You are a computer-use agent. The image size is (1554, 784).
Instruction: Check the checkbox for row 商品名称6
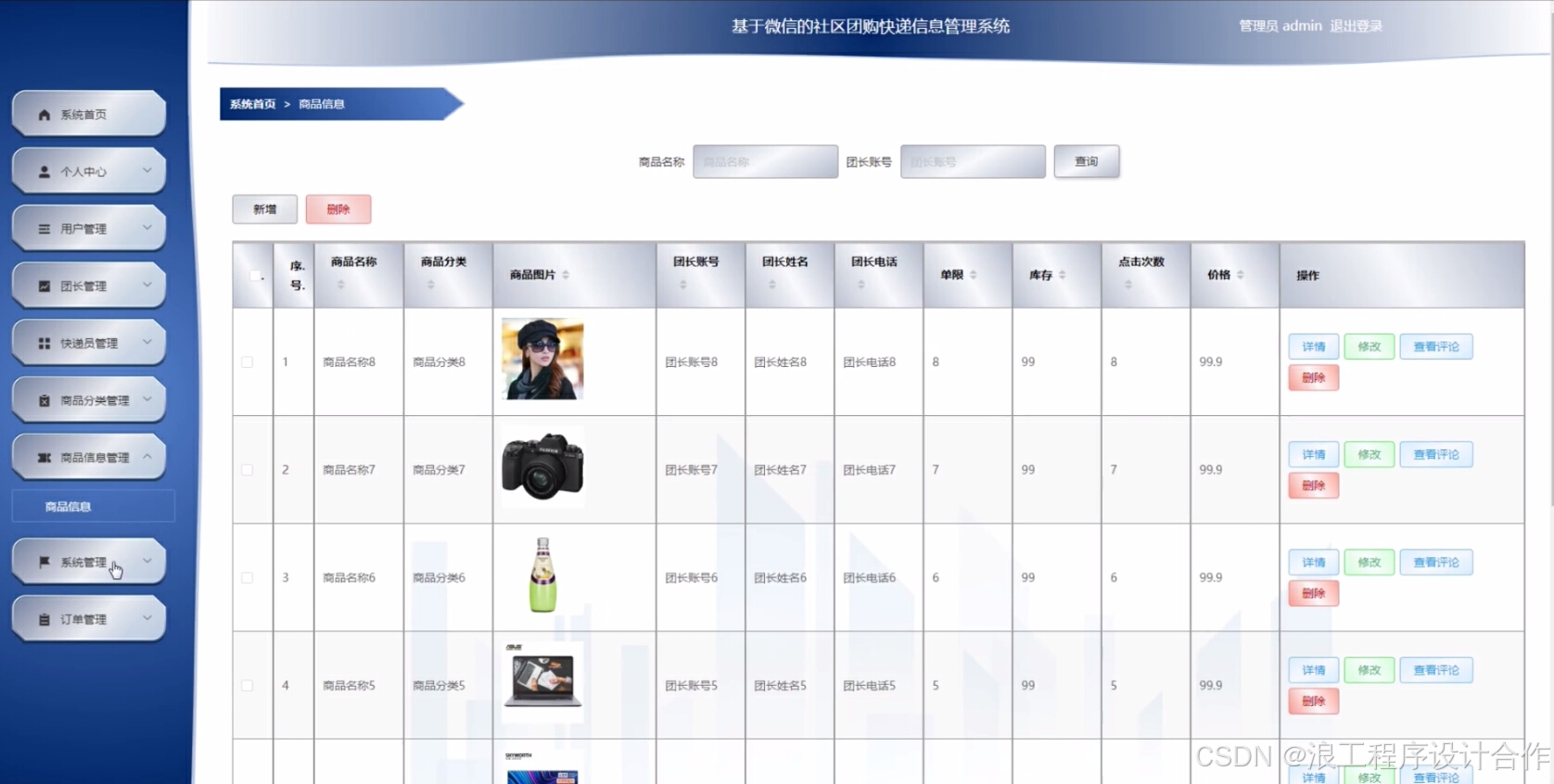click(247, 577)
